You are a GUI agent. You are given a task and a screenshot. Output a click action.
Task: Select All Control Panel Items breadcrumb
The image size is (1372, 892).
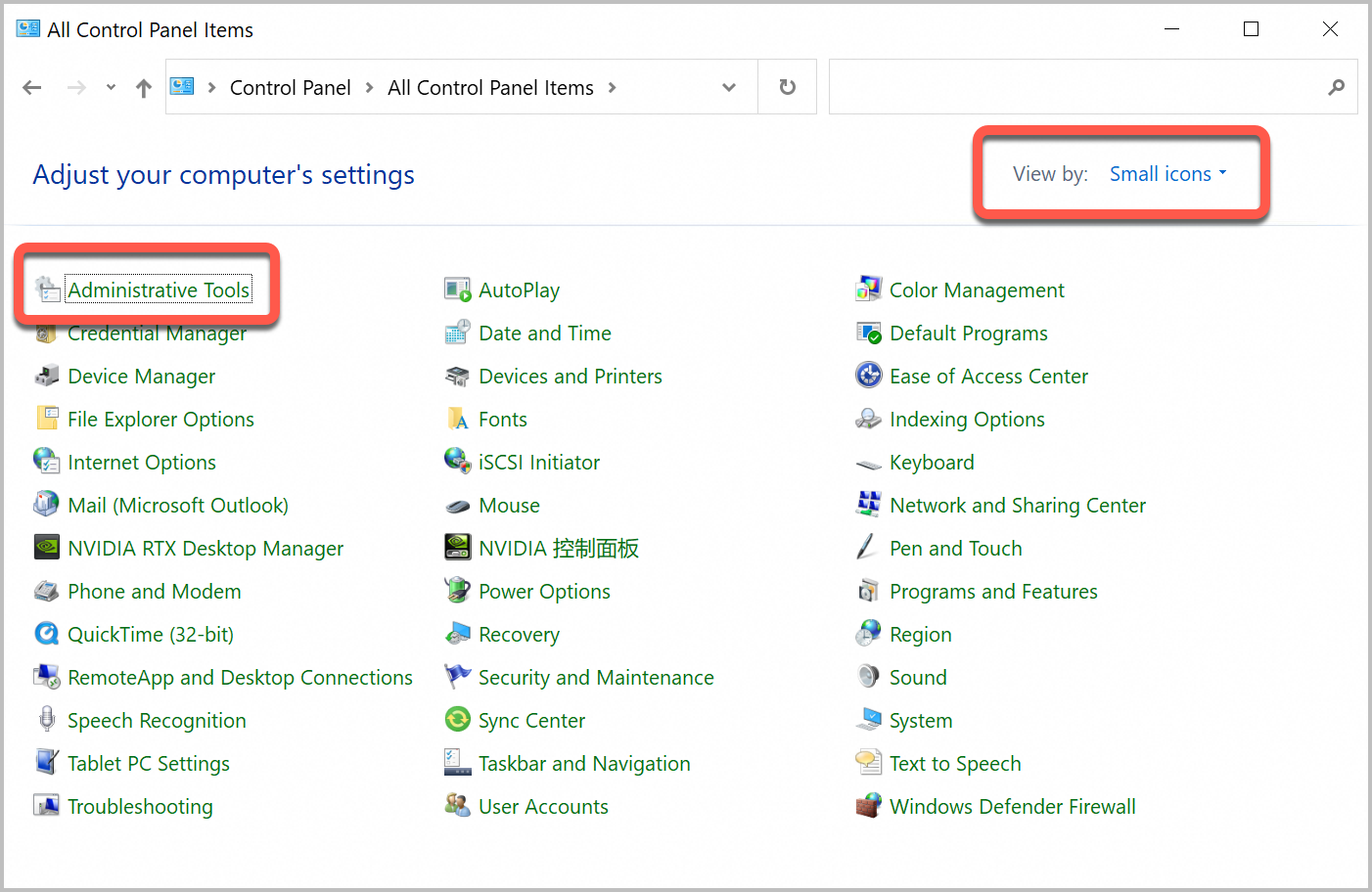(x=490, y=88)
